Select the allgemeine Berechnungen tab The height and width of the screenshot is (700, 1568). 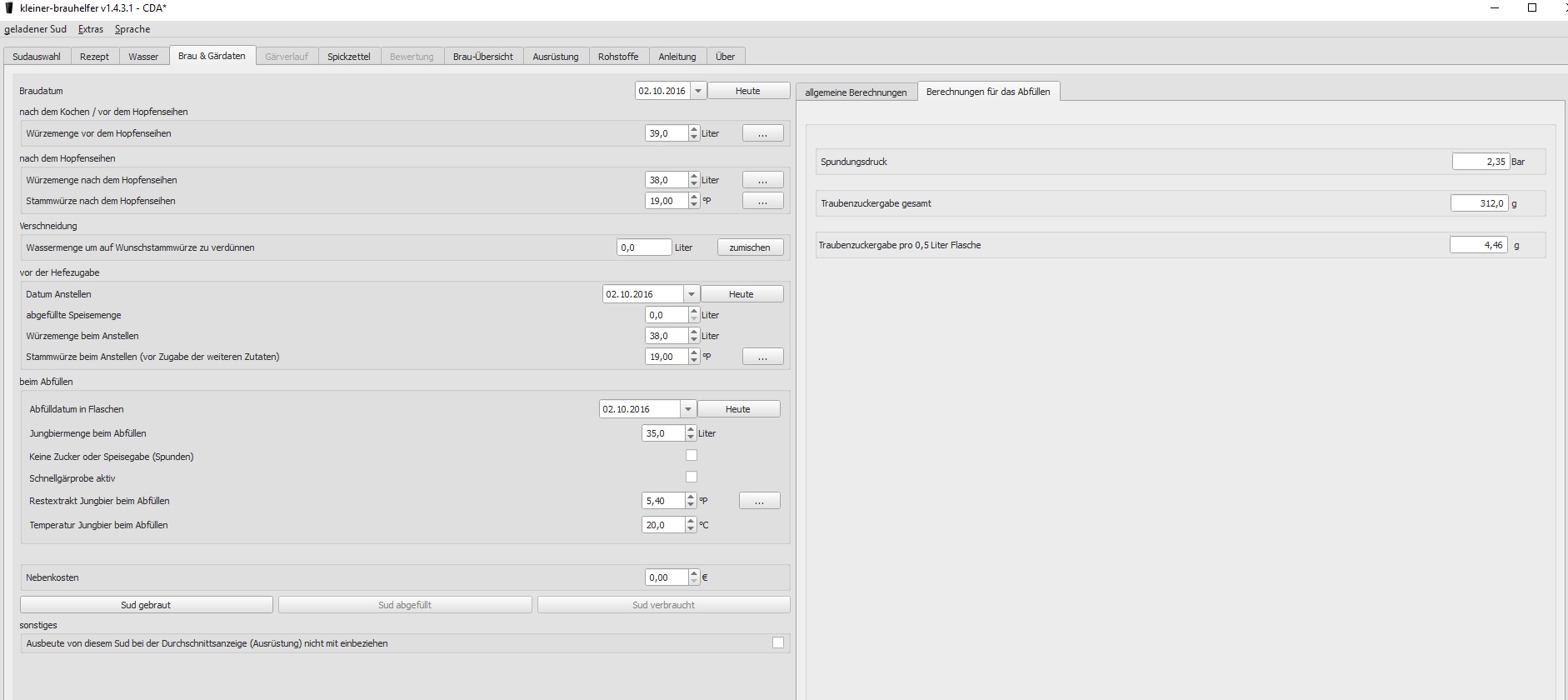856,92
